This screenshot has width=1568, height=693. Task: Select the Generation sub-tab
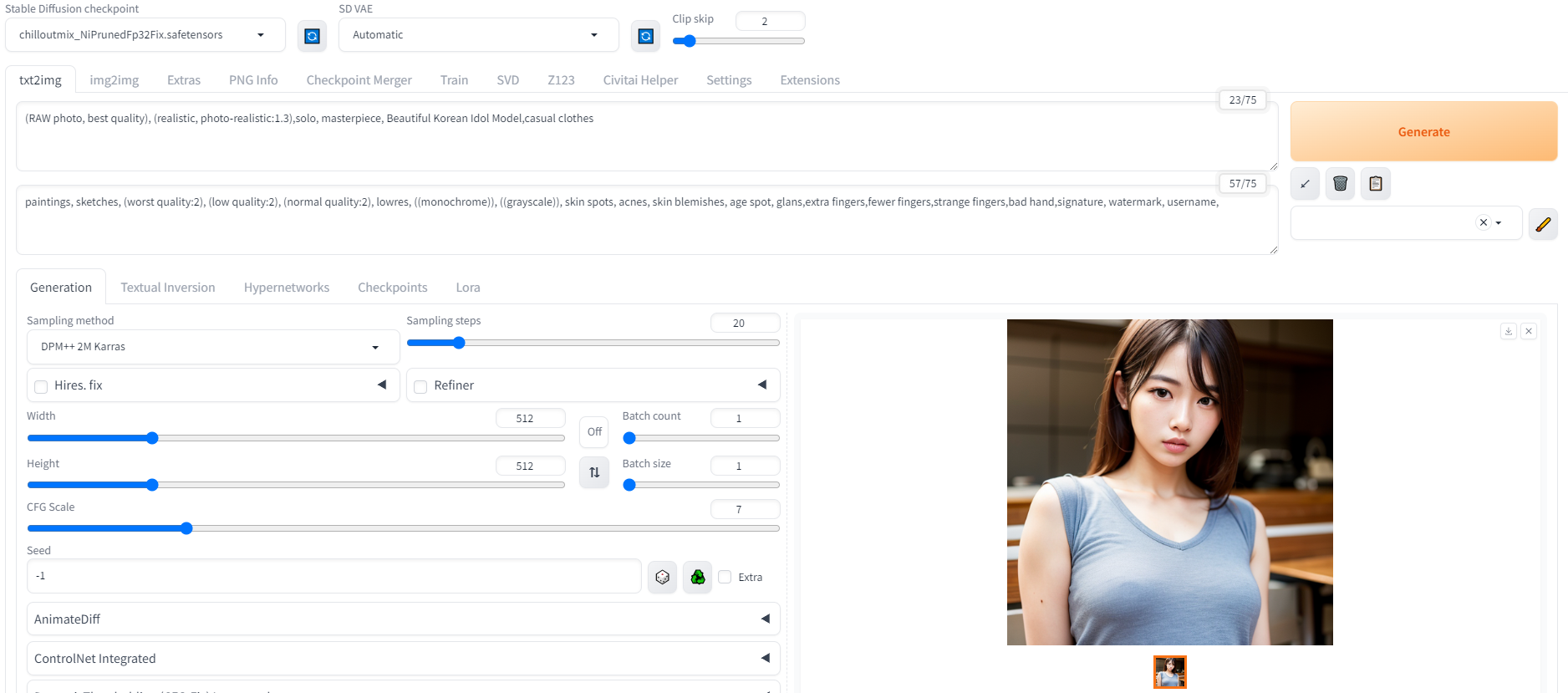(61, 288)
